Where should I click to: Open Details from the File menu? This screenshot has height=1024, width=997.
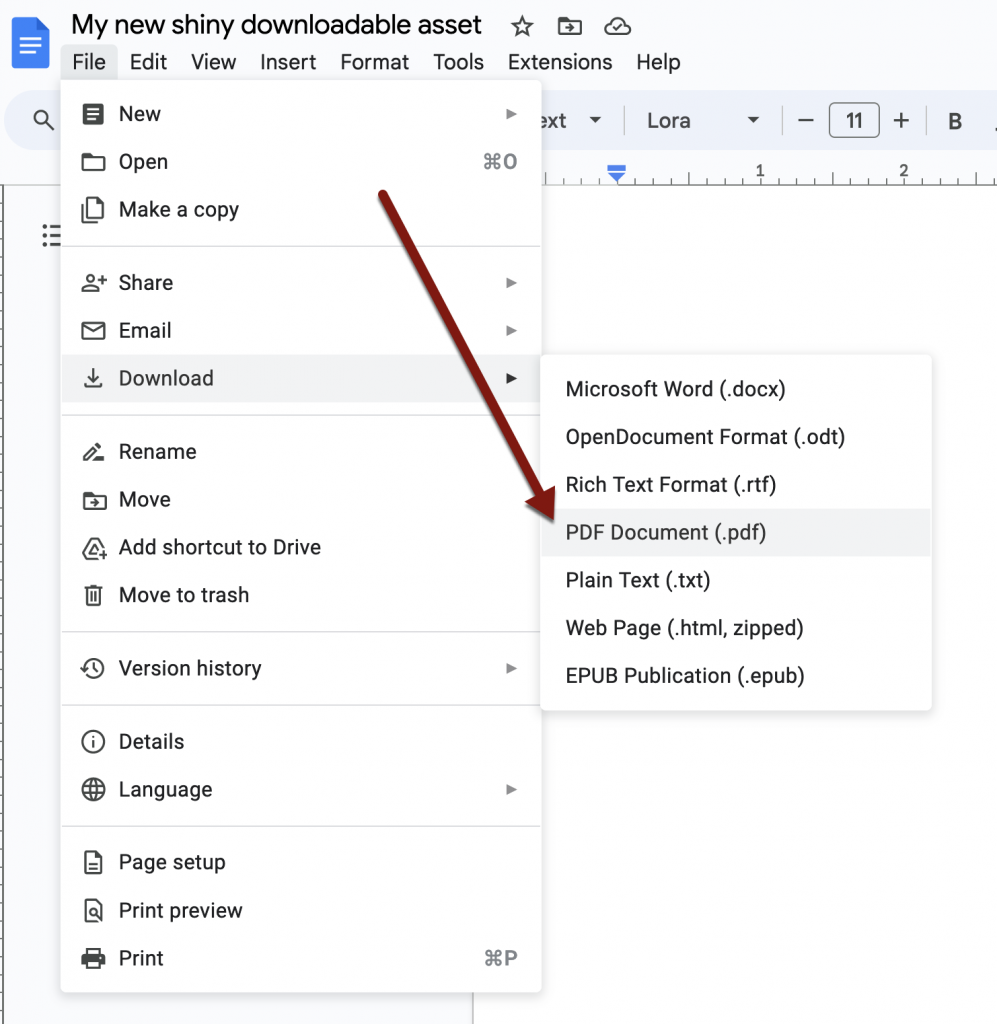[301, 742]
